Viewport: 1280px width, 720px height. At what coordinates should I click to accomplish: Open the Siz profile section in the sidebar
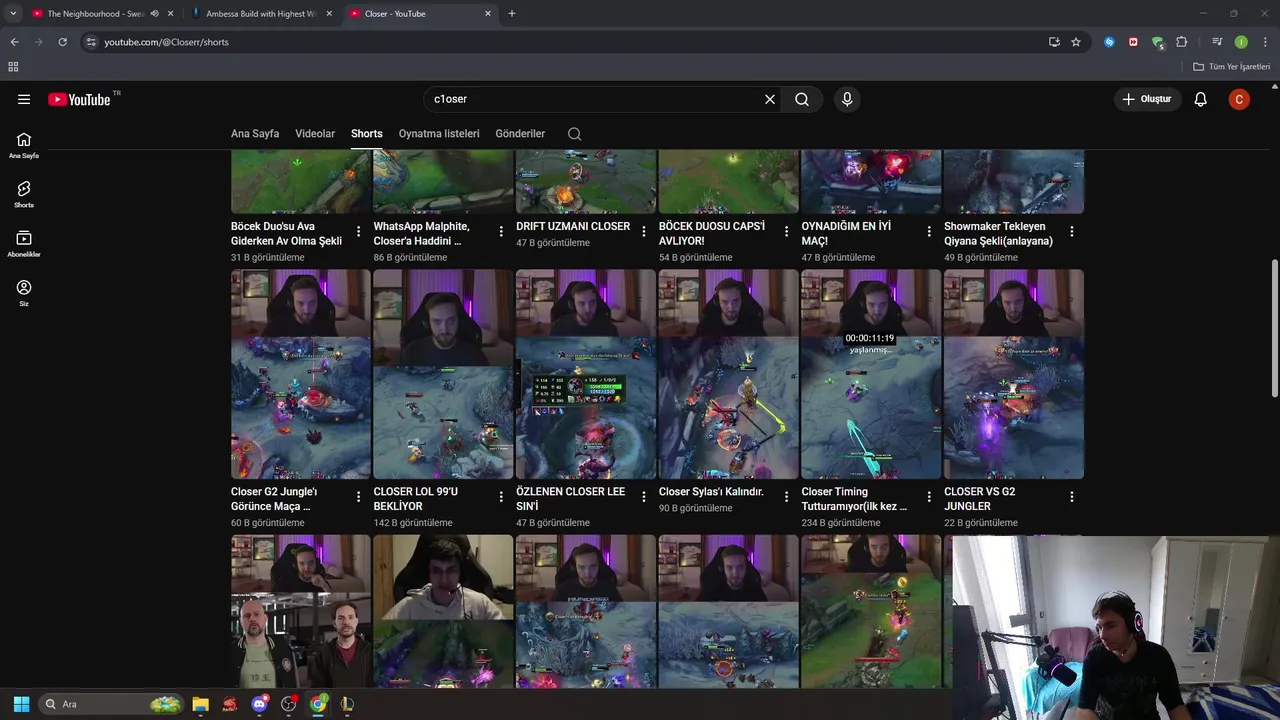pyautogui.click(x=24, y=292)
